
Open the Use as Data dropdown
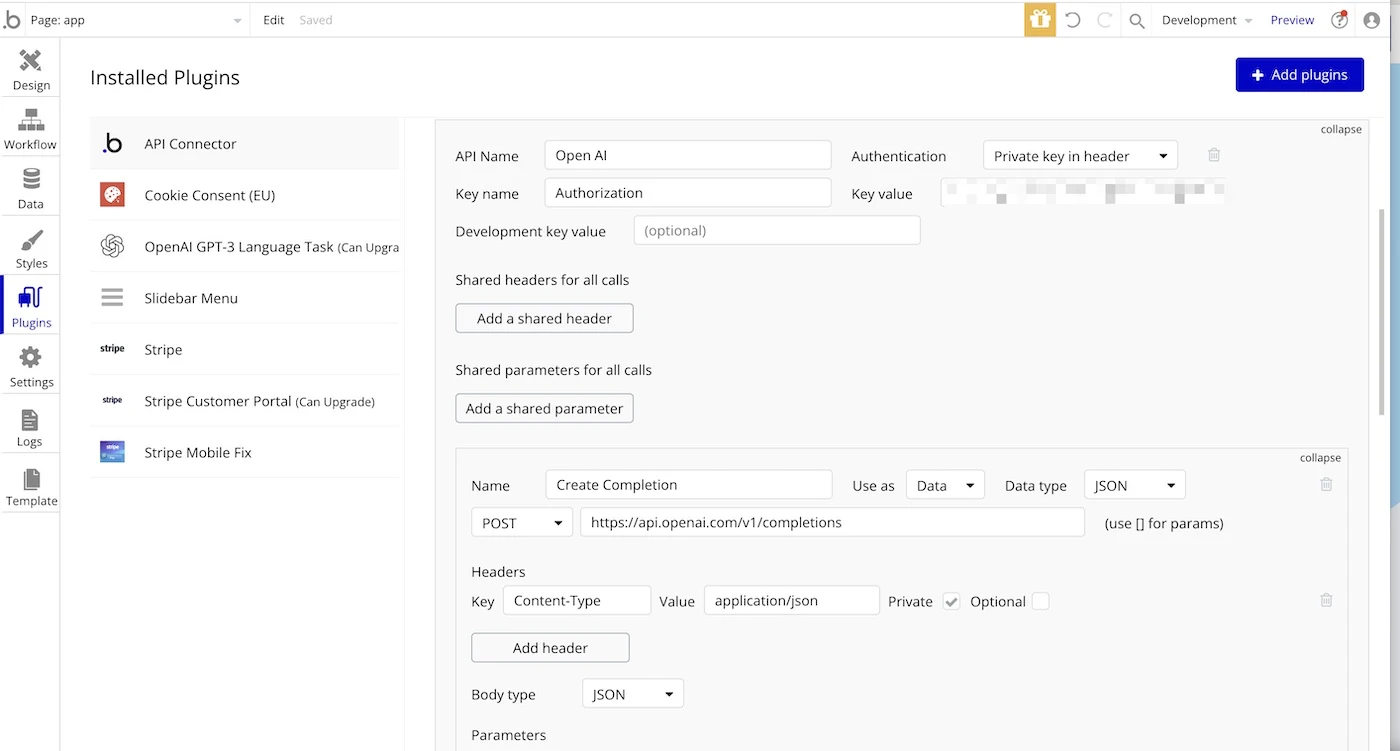945,485
